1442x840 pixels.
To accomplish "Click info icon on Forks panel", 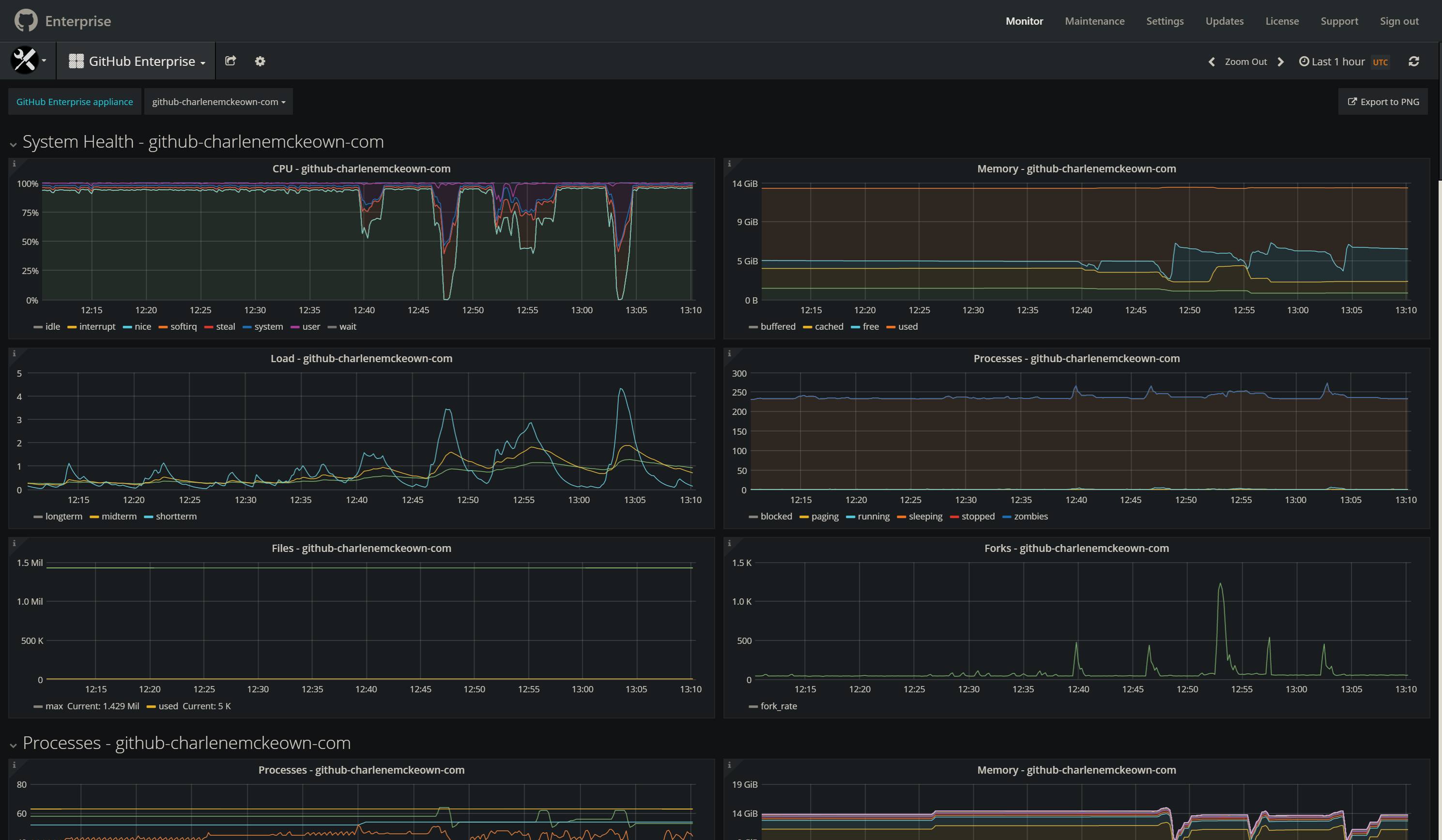I will click(x=729, y=543).
